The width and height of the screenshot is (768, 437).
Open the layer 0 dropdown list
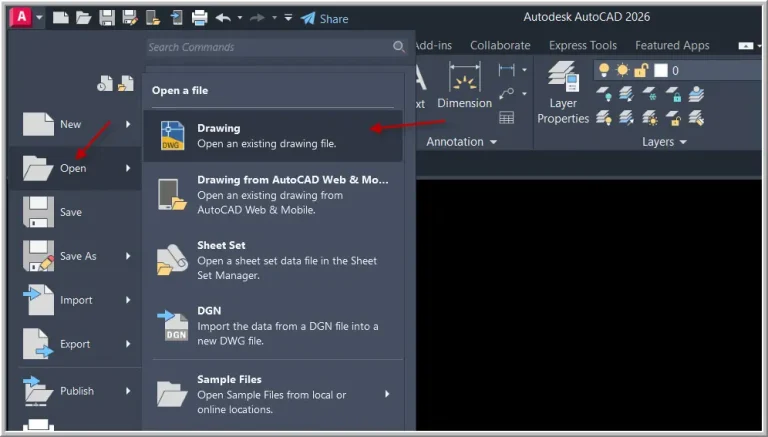(680, 71)
